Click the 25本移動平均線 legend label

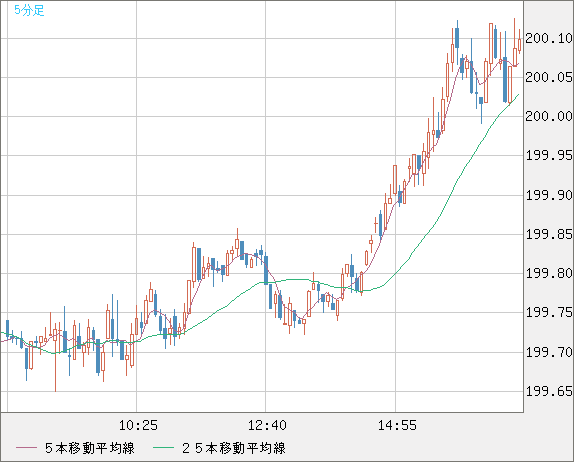[x=234, y=448]
